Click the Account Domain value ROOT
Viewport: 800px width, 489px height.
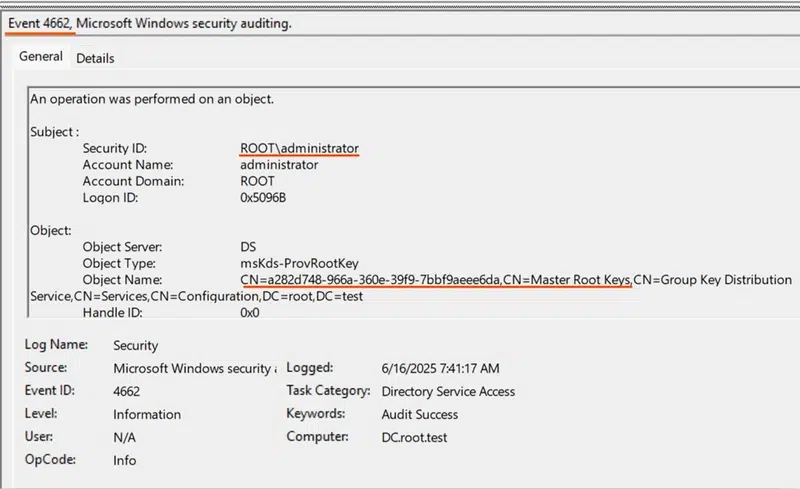tap(257, 181)
